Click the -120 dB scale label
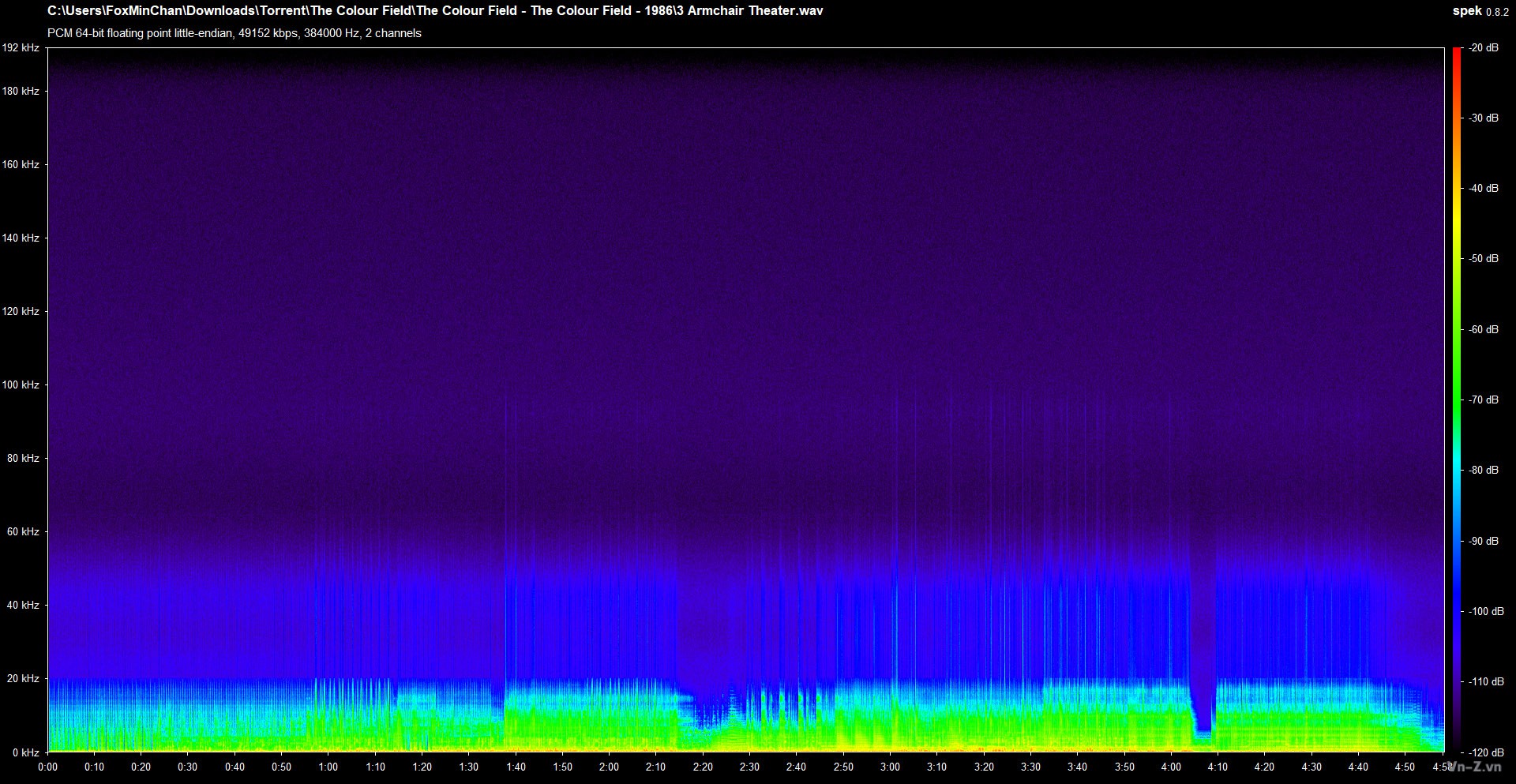The height and width of the screenshot is (784, 1516). 1486,752
